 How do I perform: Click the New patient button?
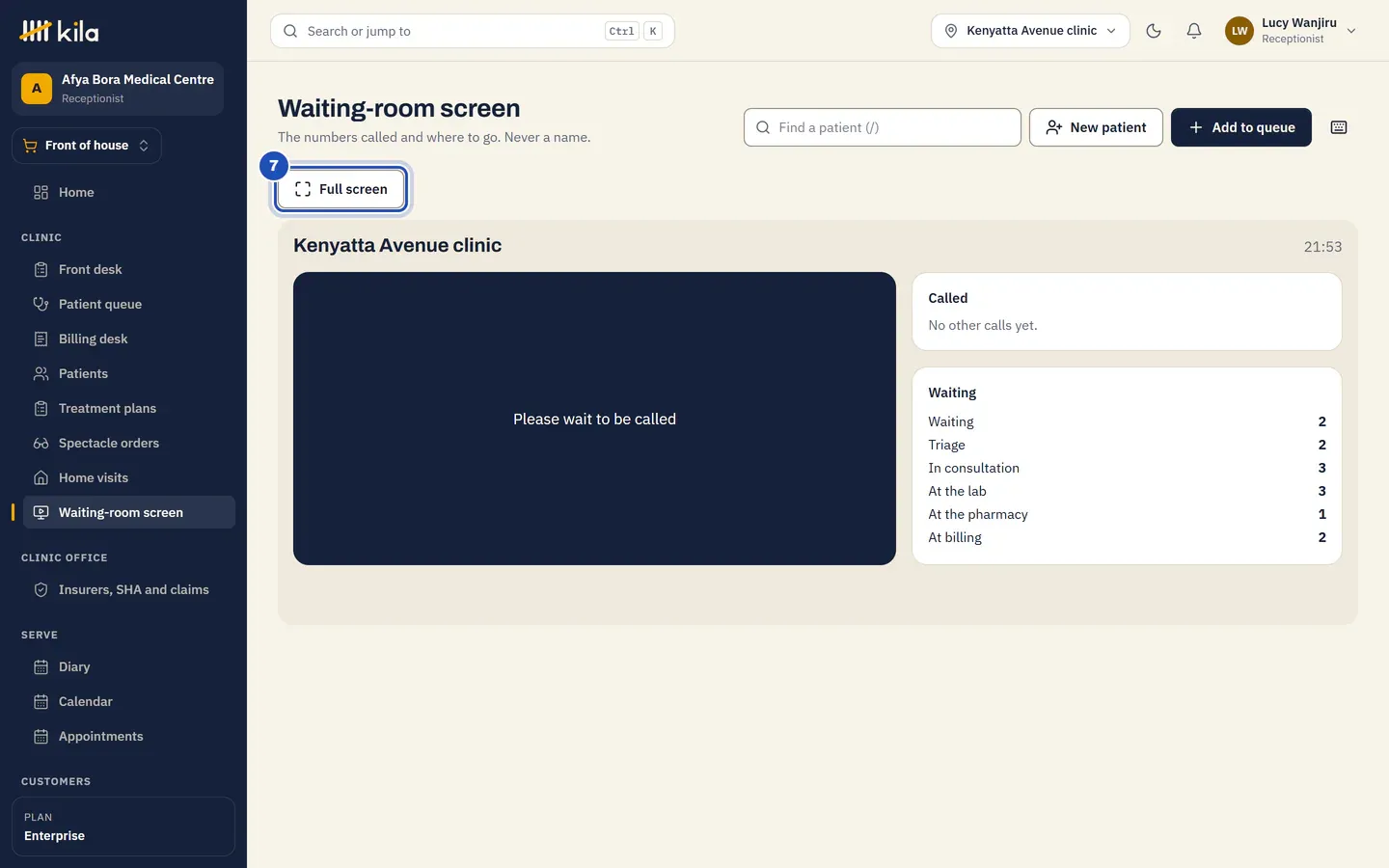coord(1096,127)
